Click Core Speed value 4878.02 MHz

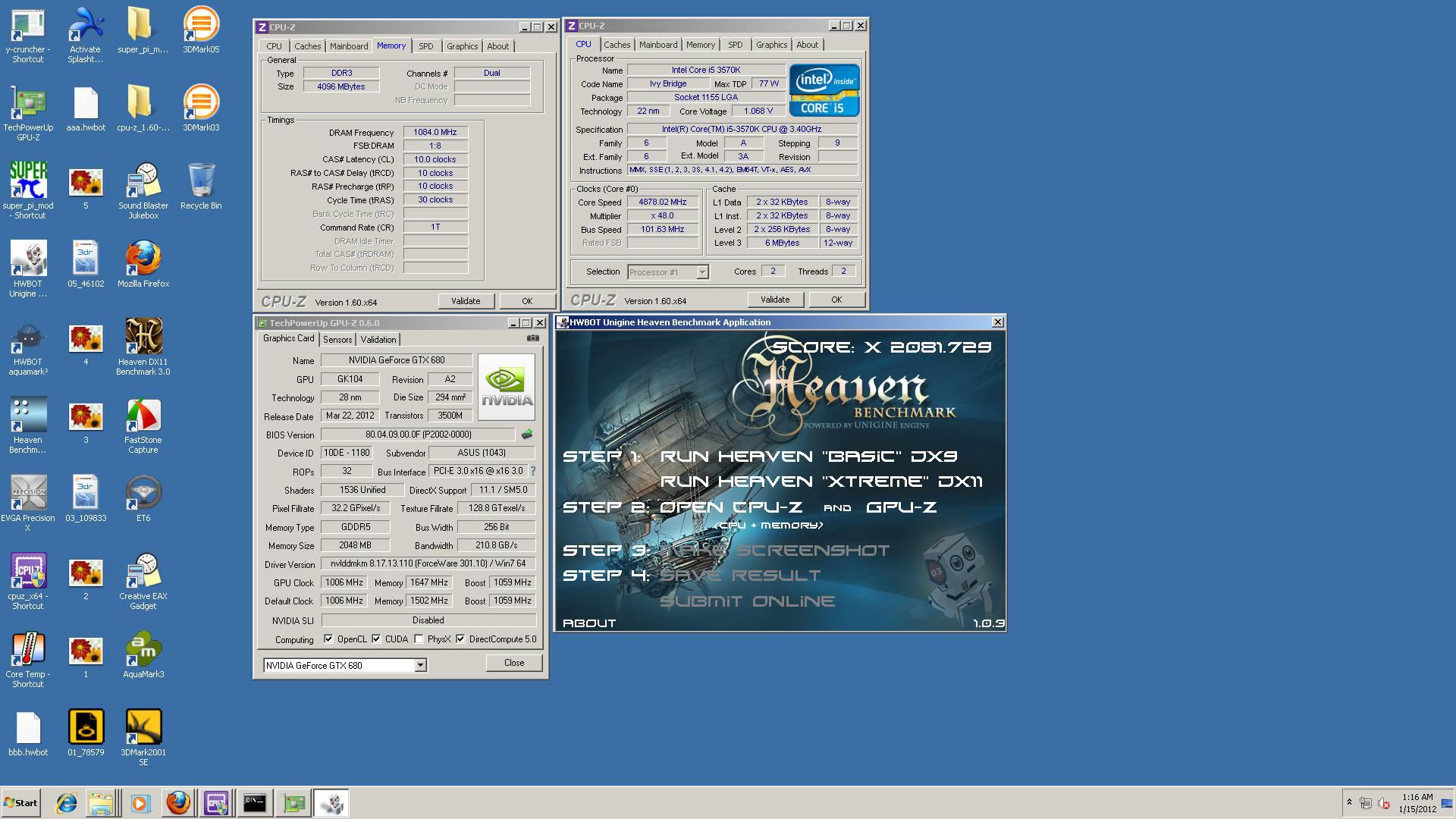pyautogui.click(x=662, y=202)
